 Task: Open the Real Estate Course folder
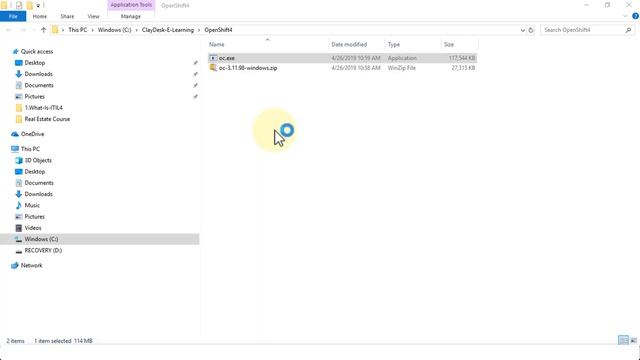47,119
